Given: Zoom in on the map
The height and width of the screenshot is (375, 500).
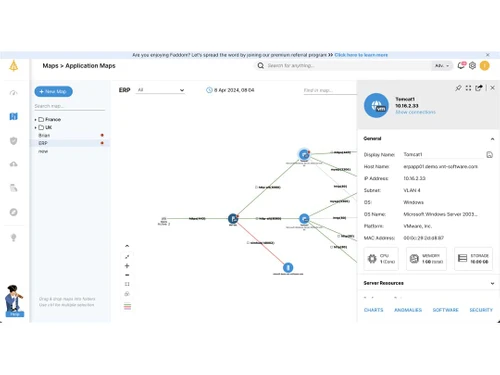Looking at the screenshot, I should coord(127,266).
